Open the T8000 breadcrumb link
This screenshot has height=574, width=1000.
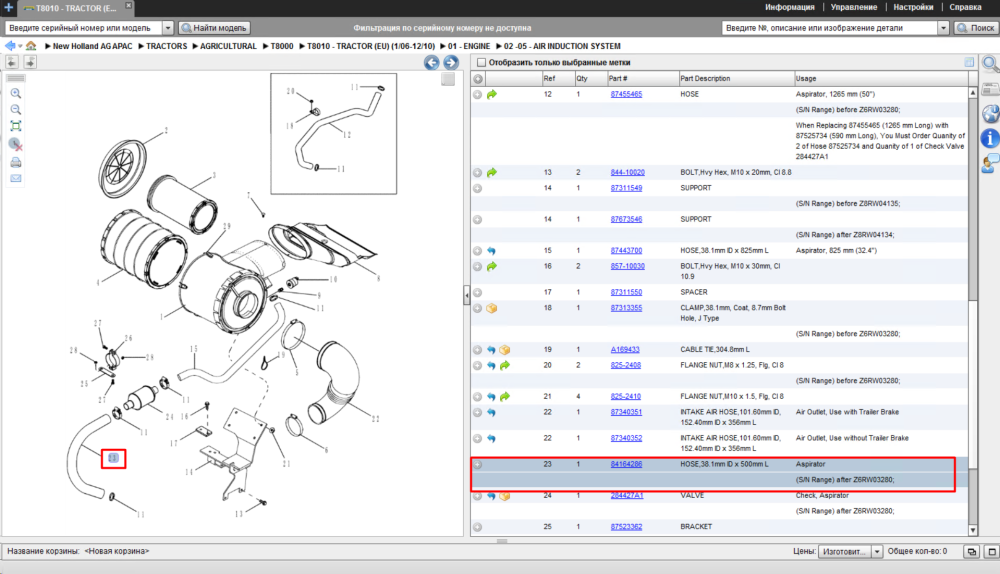click(x=282, y=47)
